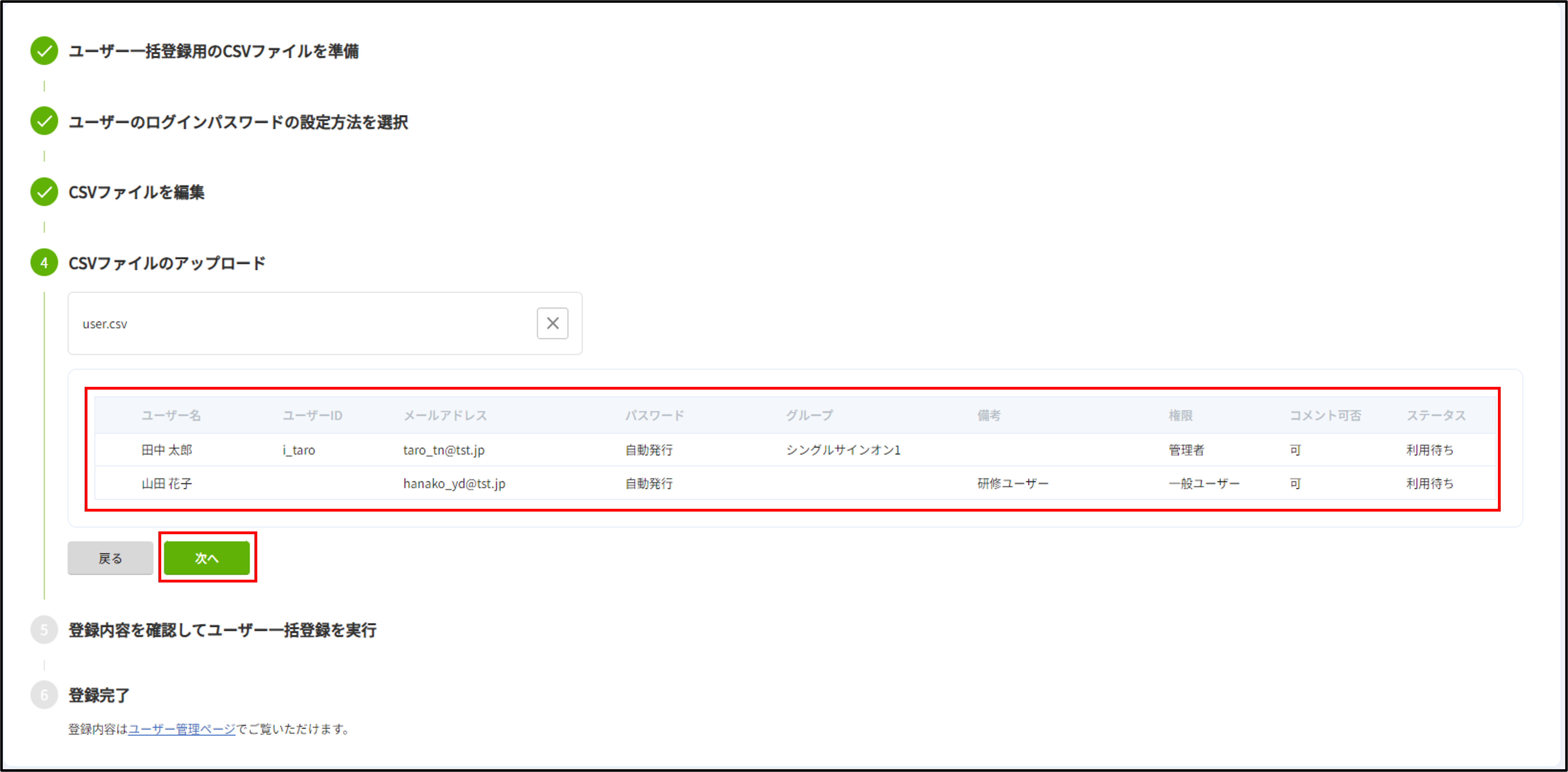This screenshot has width=1568, height=772.
Task: Click the step 6 grey number circle
Action: coord(44,695)
